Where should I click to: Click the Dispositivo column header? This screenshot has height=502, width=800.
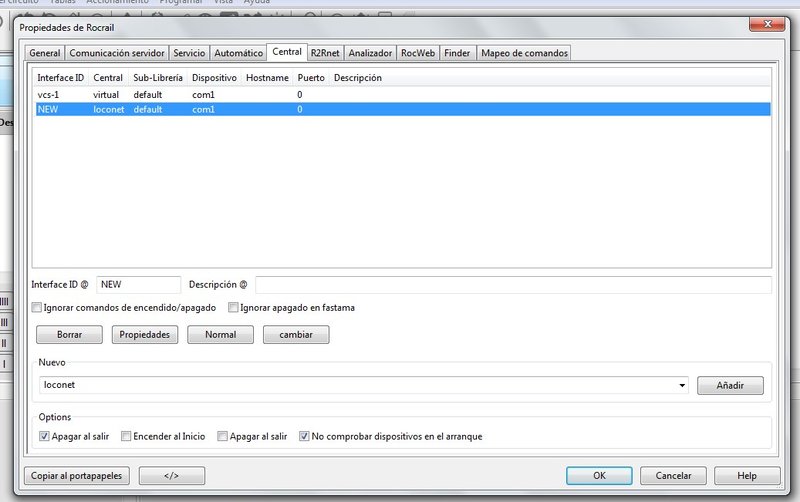click(214, 78)
